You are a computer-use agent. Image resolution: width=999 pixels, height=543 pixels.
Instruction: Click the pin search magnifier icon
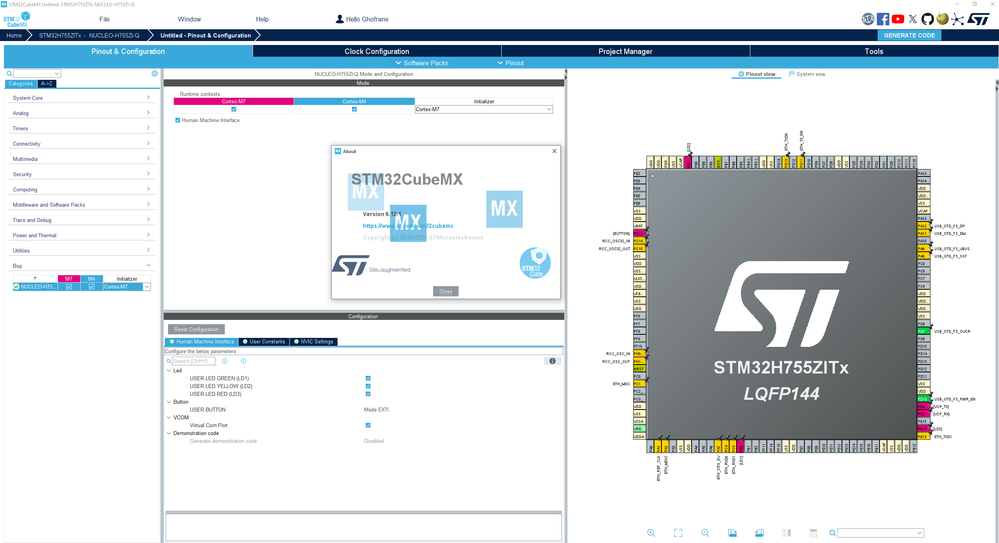pyautogui.click(x=832, y=533)
